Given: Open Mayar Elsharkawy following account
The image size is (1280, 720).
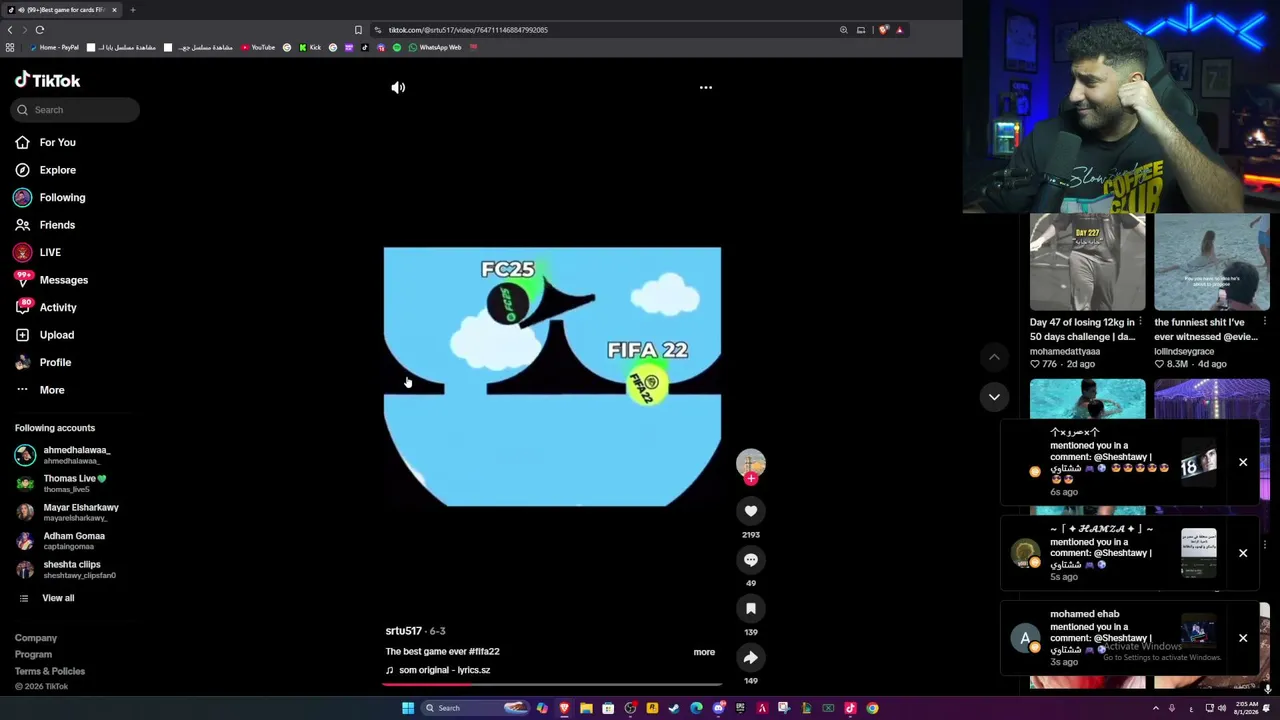Looking at the screenshot, I should (x=68, y=512).
